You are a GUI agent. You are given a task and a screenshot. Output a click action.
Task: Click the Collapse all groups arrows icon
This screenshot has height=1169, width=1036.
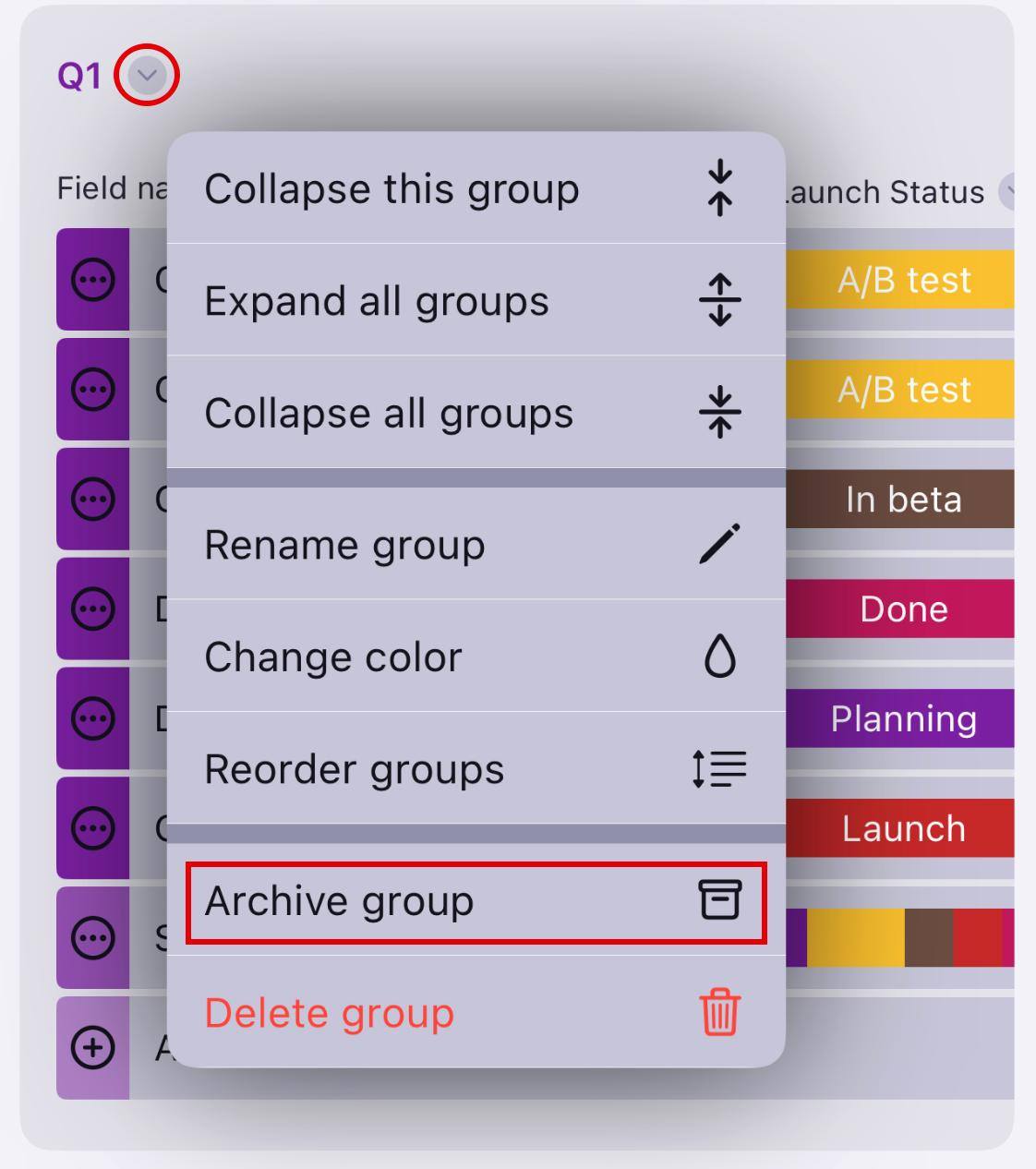[720, 412]
